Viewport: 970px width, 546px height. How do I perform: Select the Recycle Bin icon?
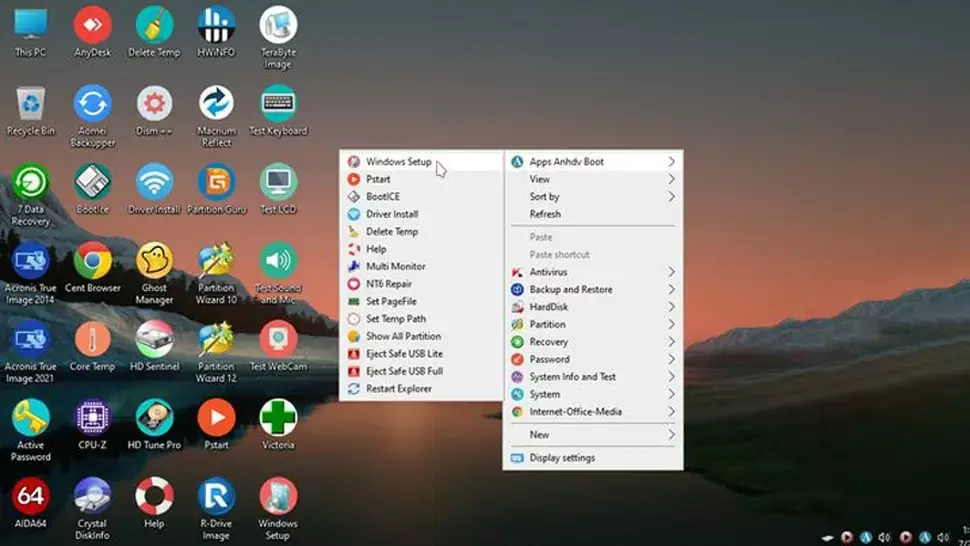point(30,105)
